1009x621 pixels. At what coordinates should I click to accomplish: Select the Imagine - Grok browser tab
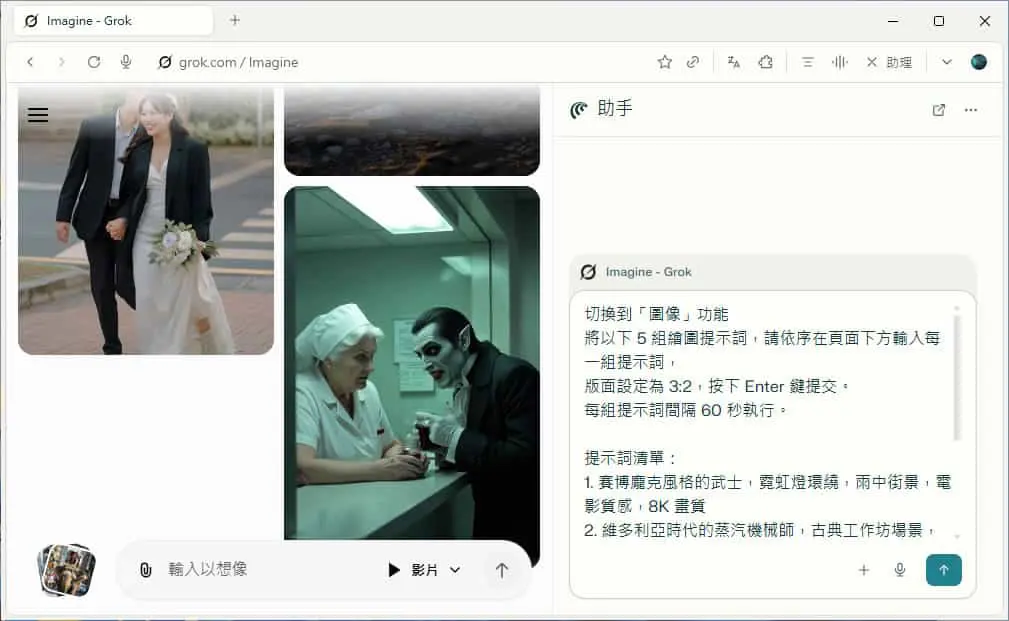click(114, 21)
